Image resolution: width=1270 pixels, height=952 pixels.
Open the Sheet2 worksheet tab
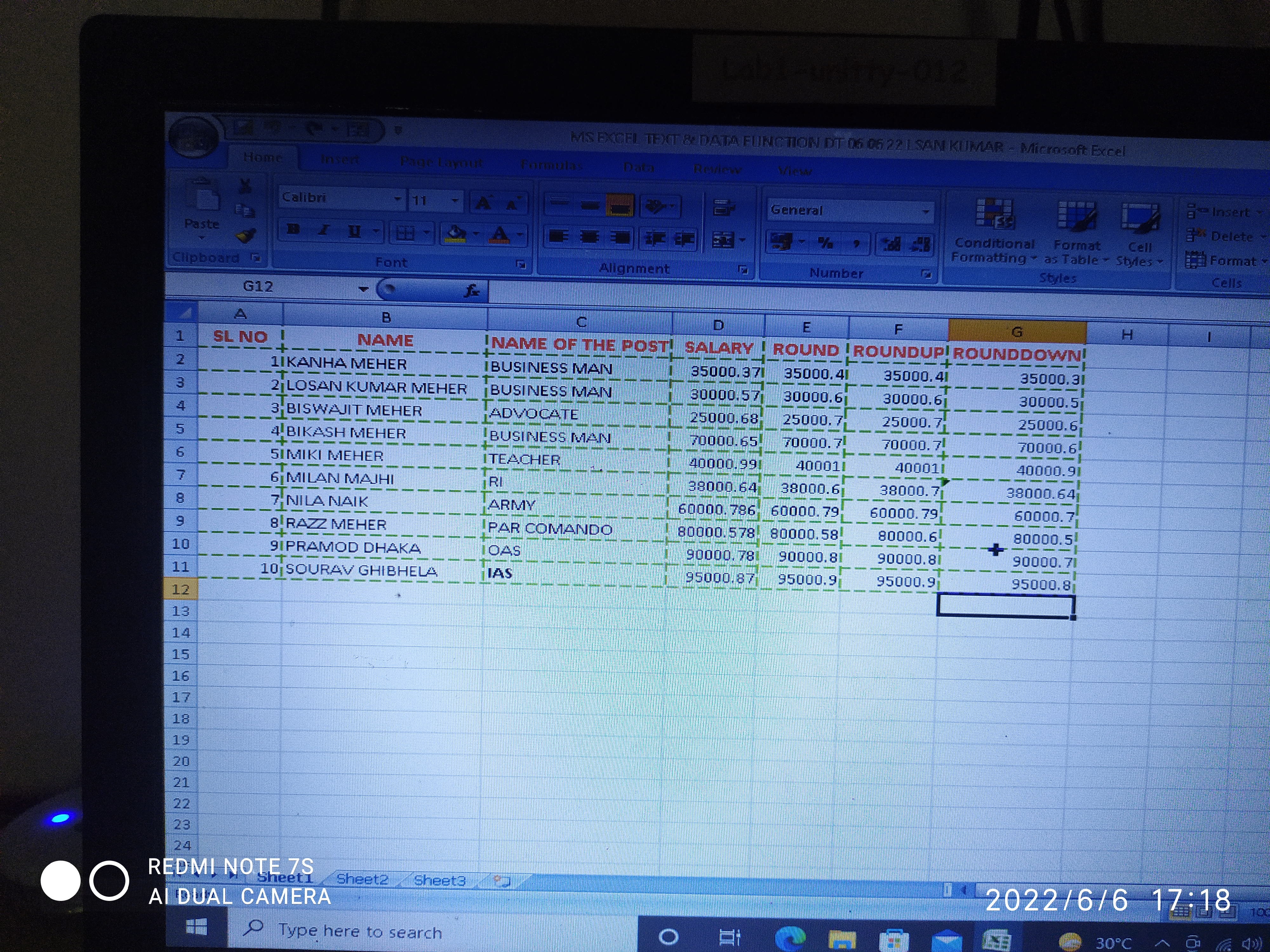pos(362,879)
